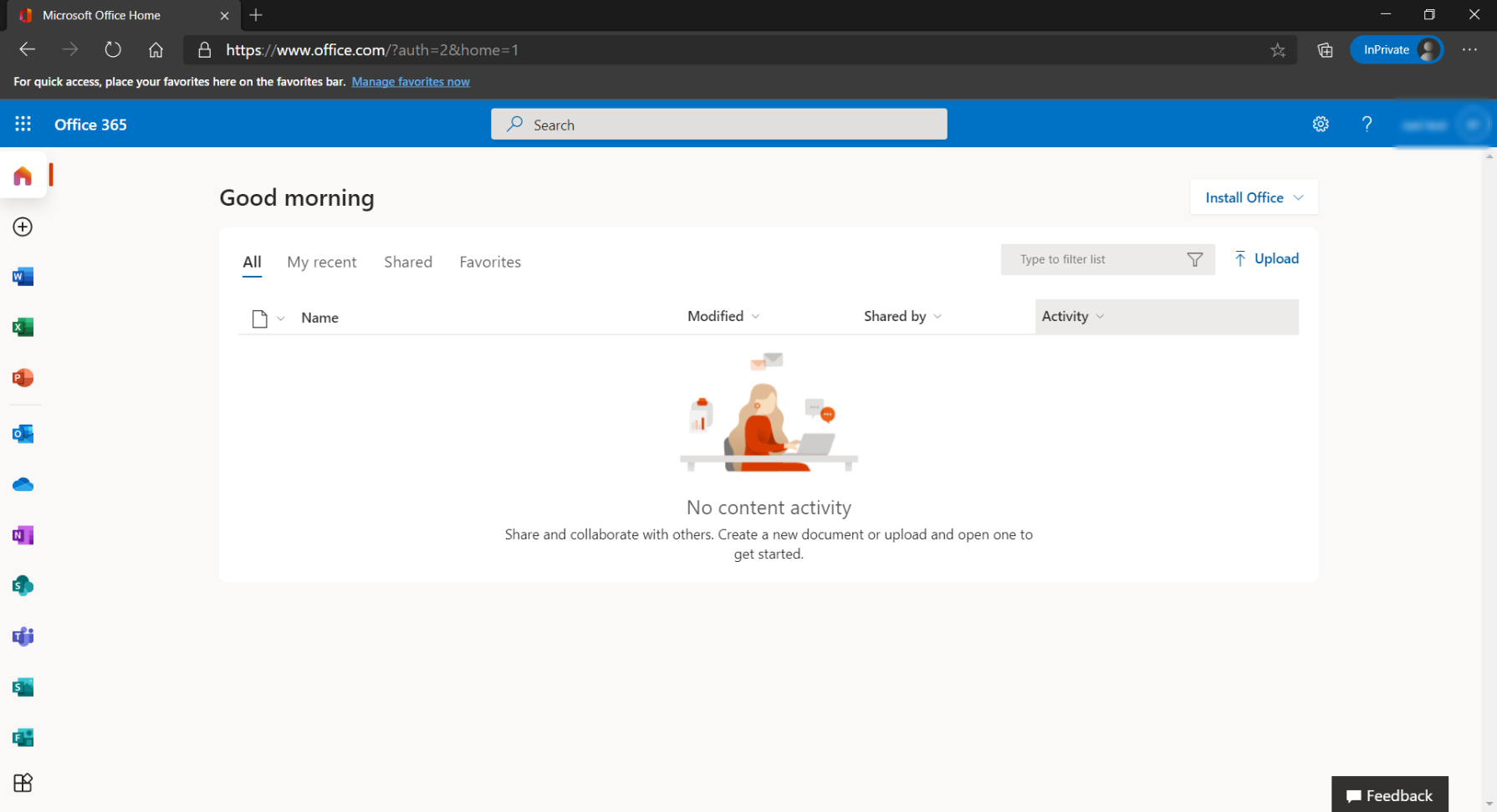Go to Office Home in sidebar
Screen dimensions: 1497x812
[x=23, y=176]
